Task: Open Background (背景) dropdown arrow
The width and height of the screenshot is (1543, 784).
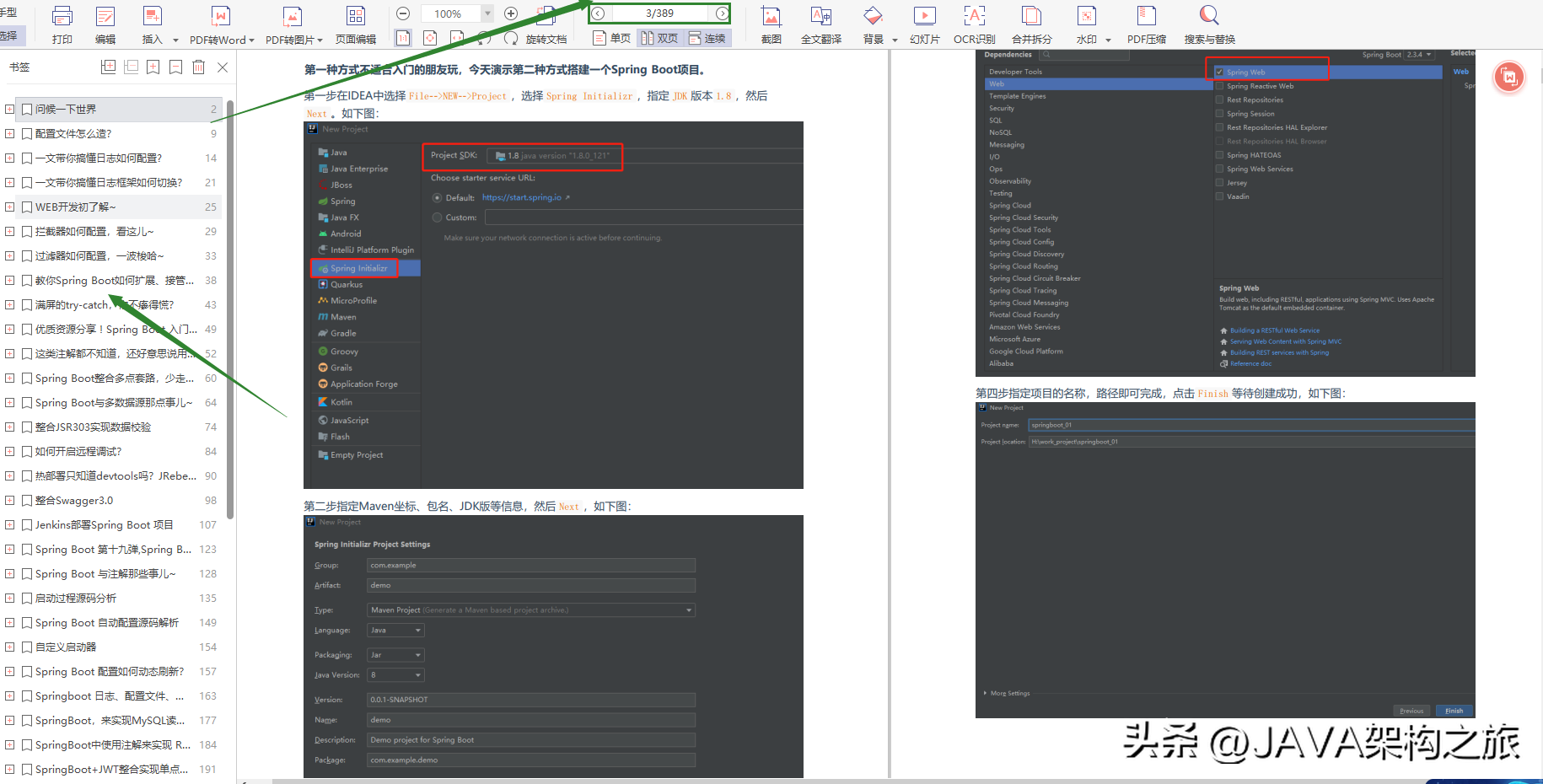Action: coord(895,40)
